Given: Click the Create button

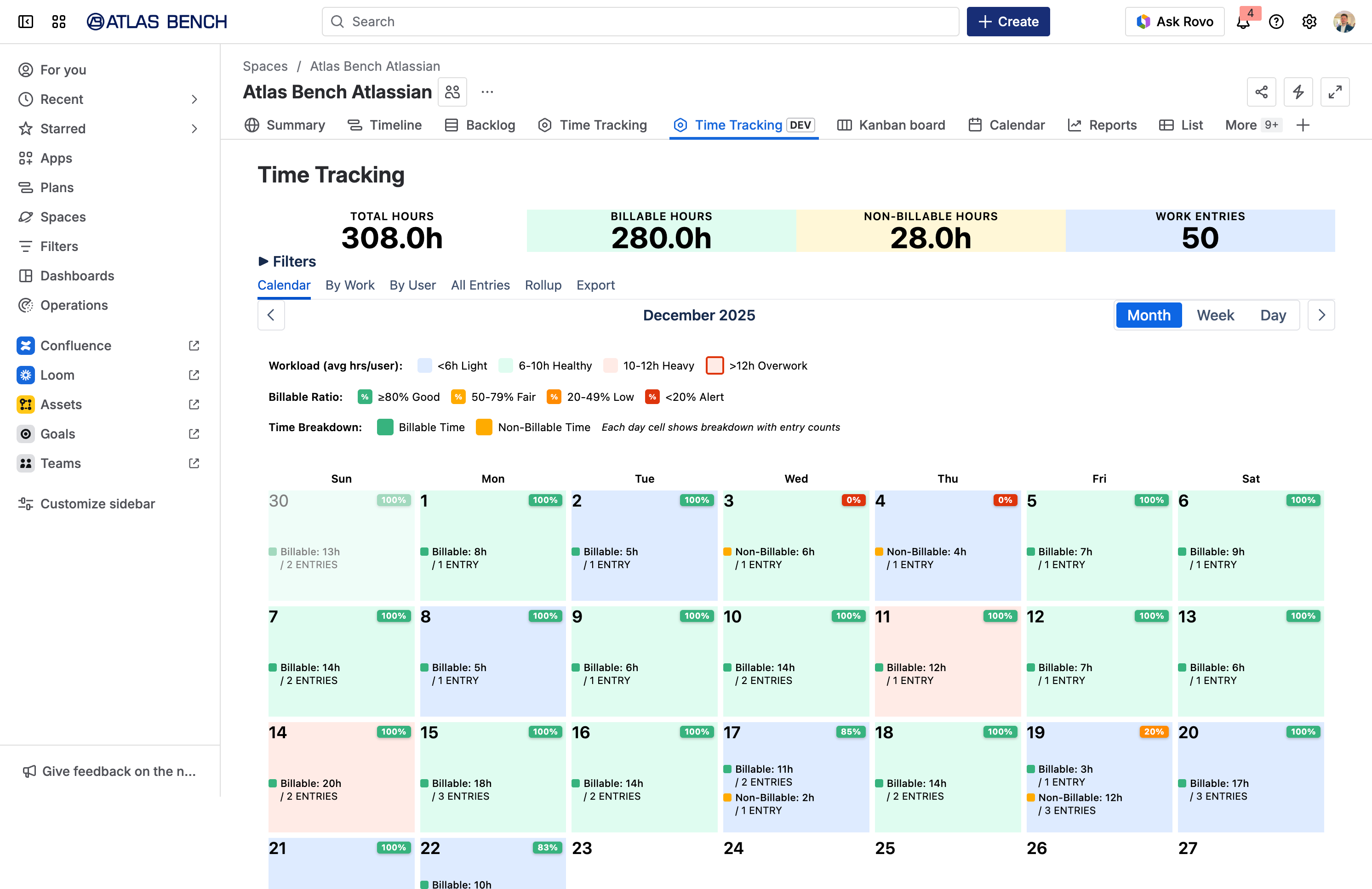Looking at the screenshot, I should coord(1008,22).
